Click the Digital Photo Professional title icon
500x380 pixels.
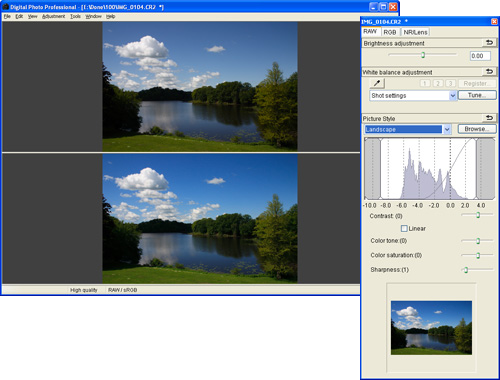[5, 7]
